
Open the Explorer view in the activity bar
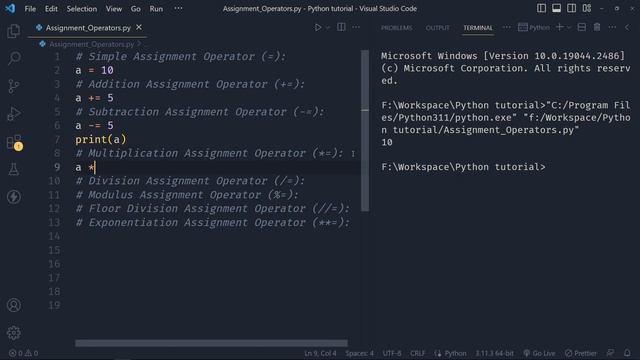click(13, 31)
